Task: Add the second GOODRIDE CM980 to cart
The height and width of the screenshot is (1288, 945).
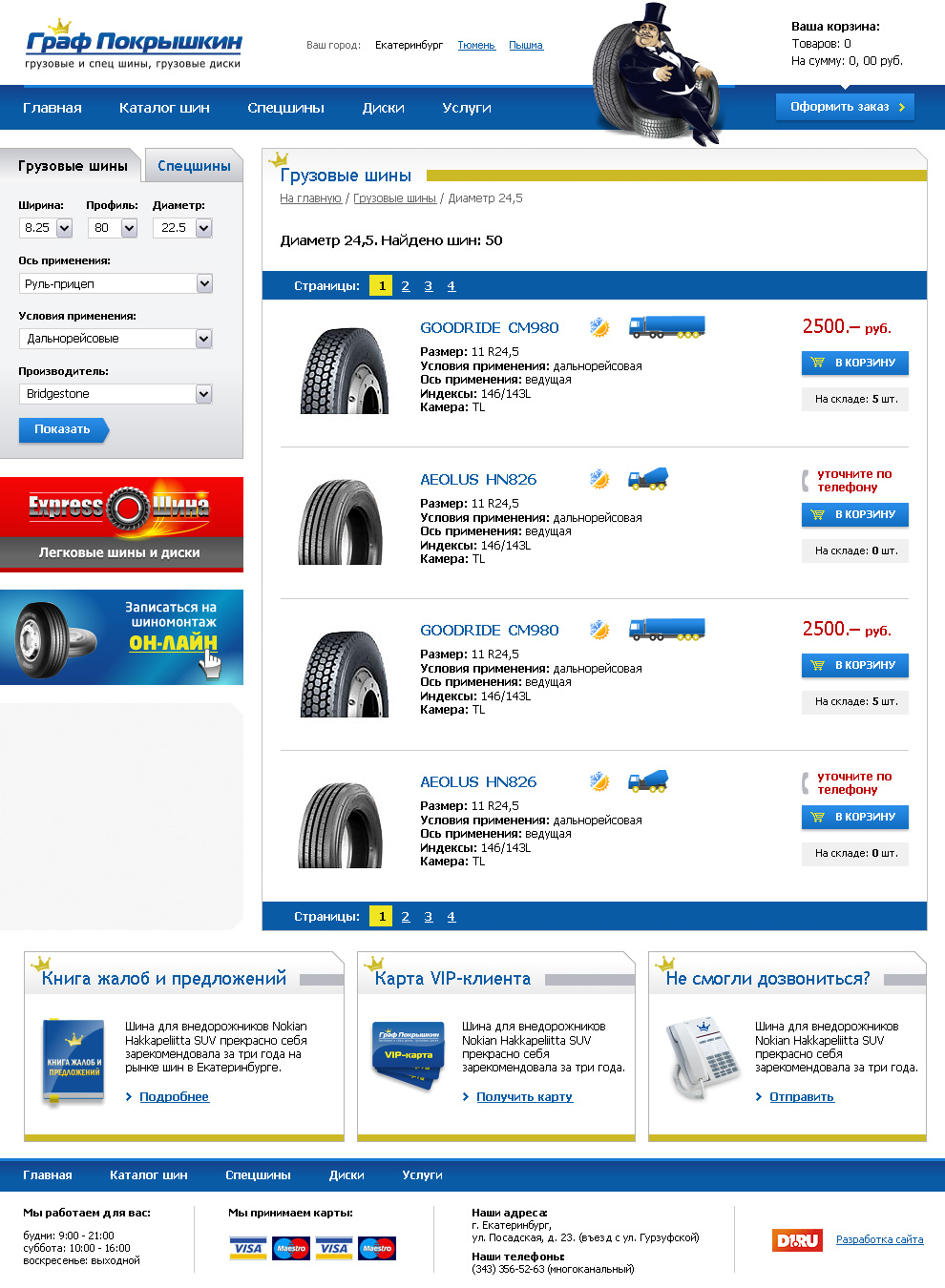Action: [x=854, y=665]
